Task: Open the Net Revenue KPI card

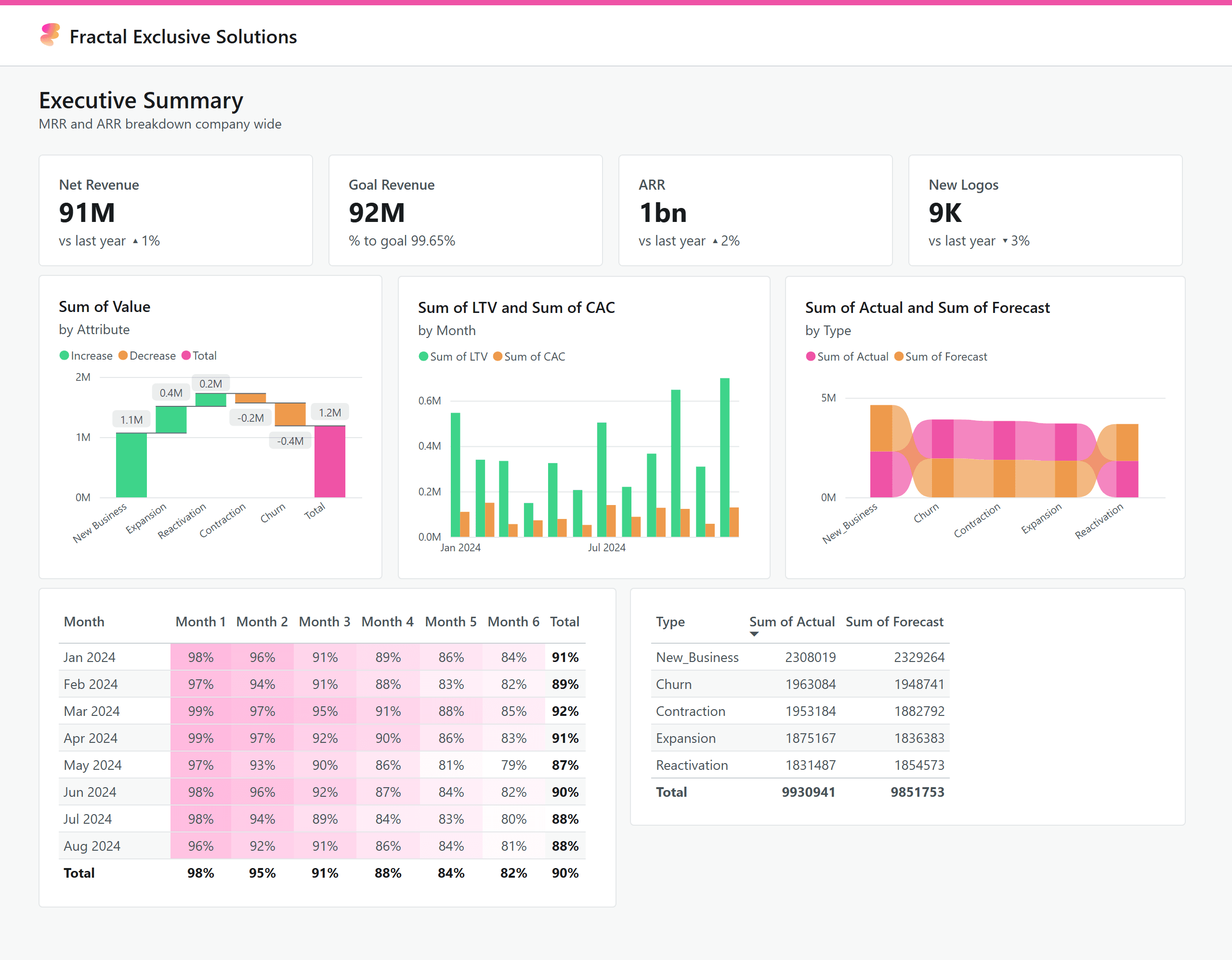Action: pos(175,210)
